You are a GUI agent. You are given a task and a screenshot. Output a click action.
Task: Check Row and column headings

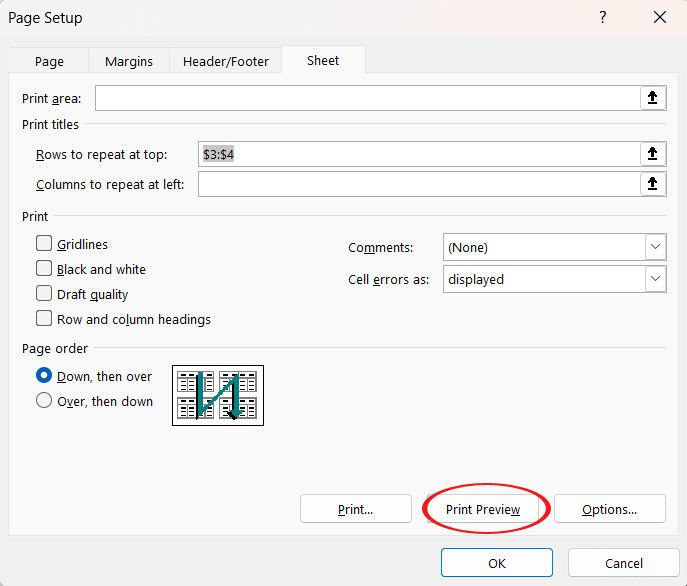(x=44, y=318)
